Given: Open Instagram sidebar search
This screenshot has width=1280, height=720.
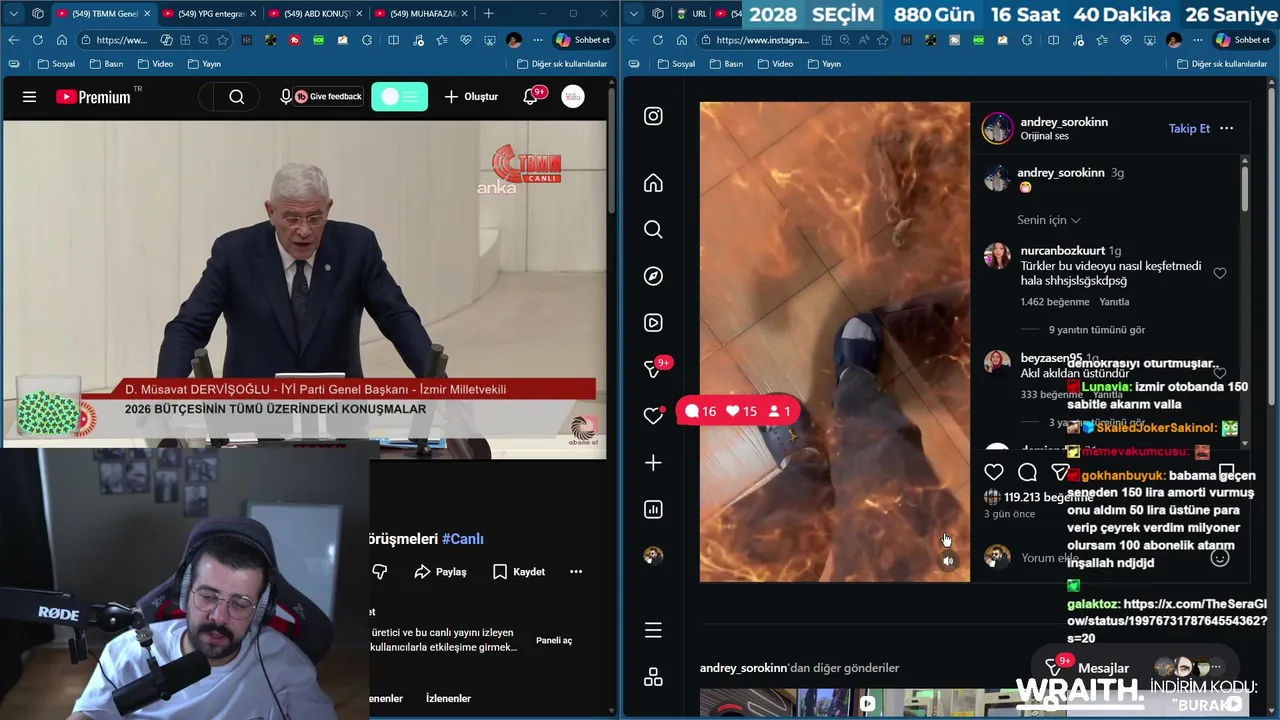Looking at the screenshot, I should point(653,229).
